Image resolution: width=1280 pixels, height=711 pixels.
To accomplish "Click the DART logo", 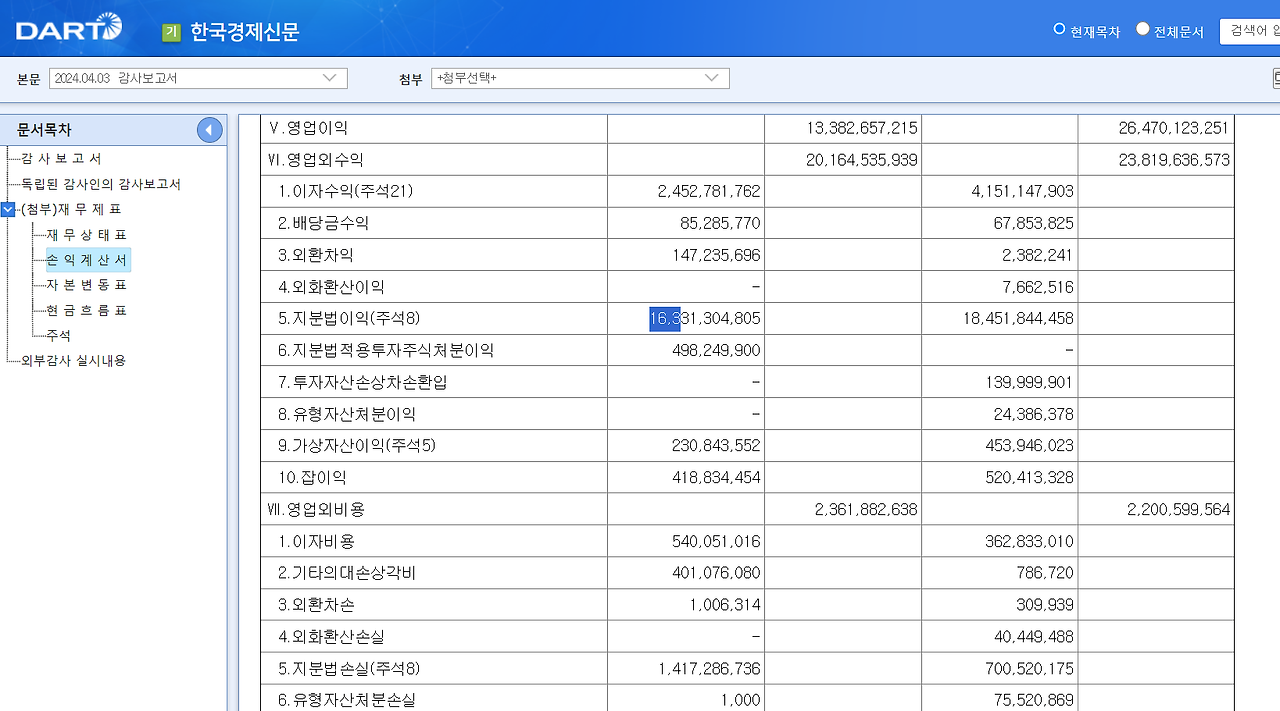I will coord(69,28).
